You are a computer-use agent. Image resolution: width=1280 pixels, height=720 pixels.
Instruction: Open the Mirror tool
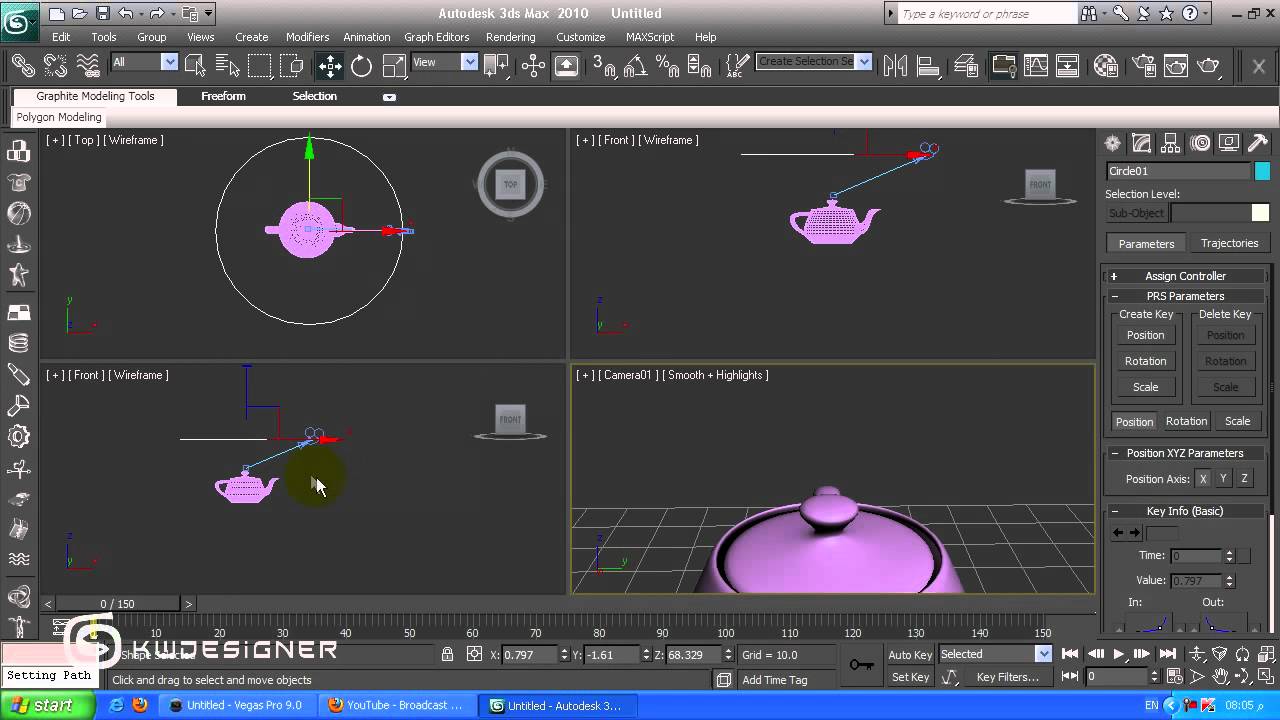coord(895,66)
